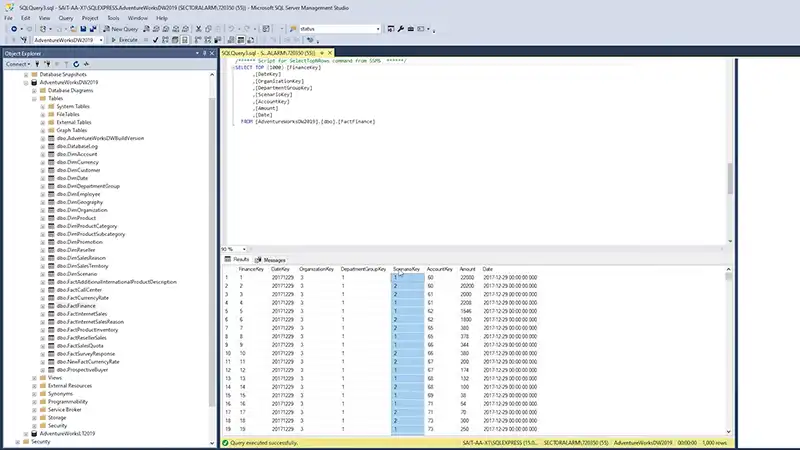Click 'Query executed successfully.' status text

pyautogui.click(x=264, y=443)
